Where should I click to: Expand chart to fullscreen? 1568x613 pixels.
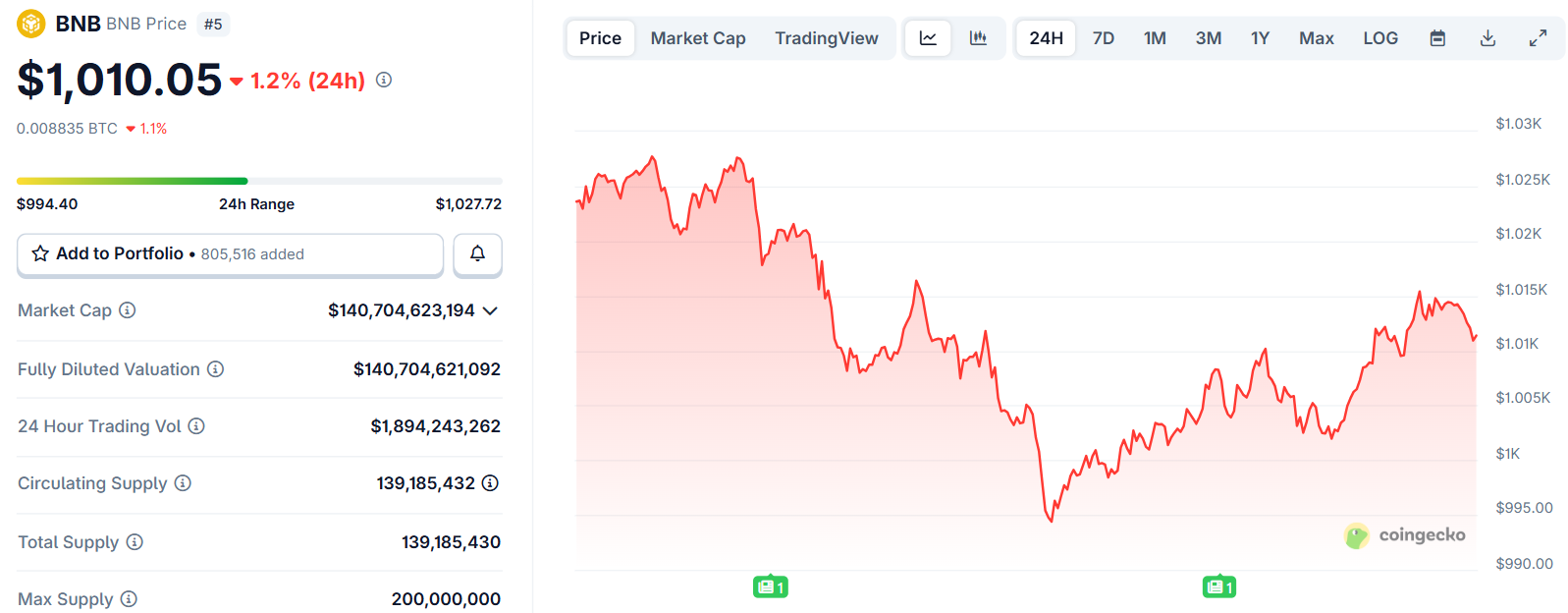(x=1539, y=38)
